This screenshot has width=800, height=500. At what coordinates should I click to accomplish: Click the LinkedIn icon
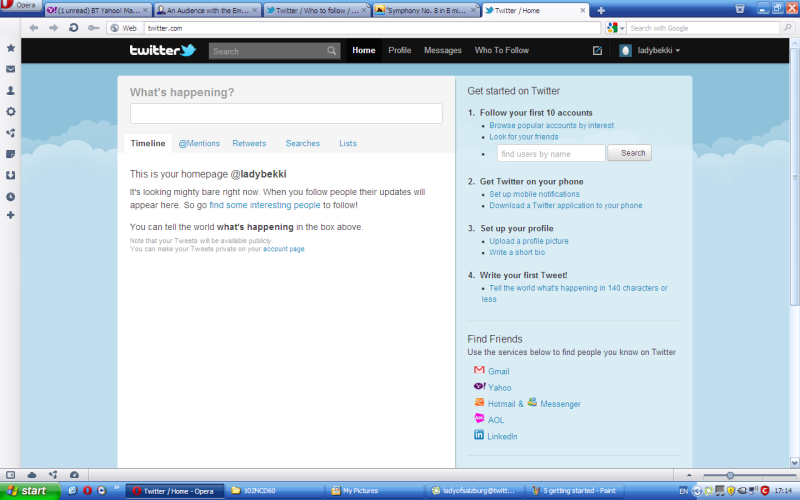[479, 435]
